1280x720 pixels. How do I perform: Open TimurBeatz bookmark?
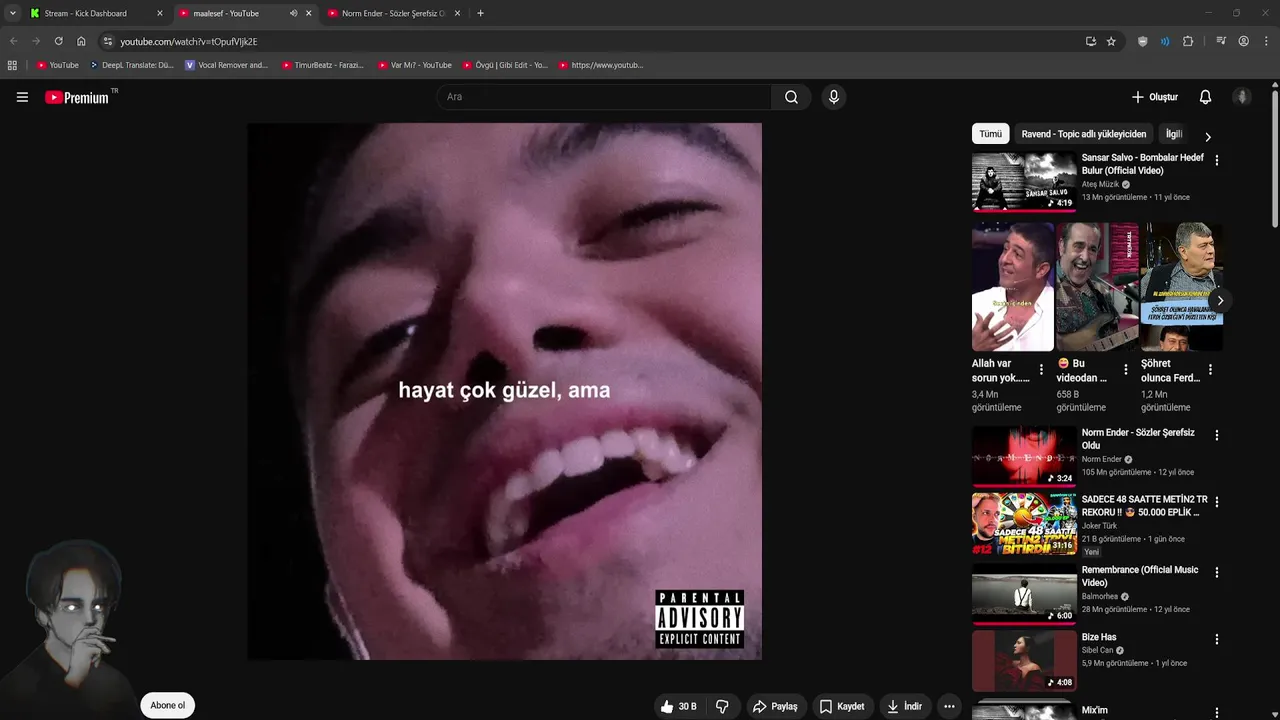(322, 65)
